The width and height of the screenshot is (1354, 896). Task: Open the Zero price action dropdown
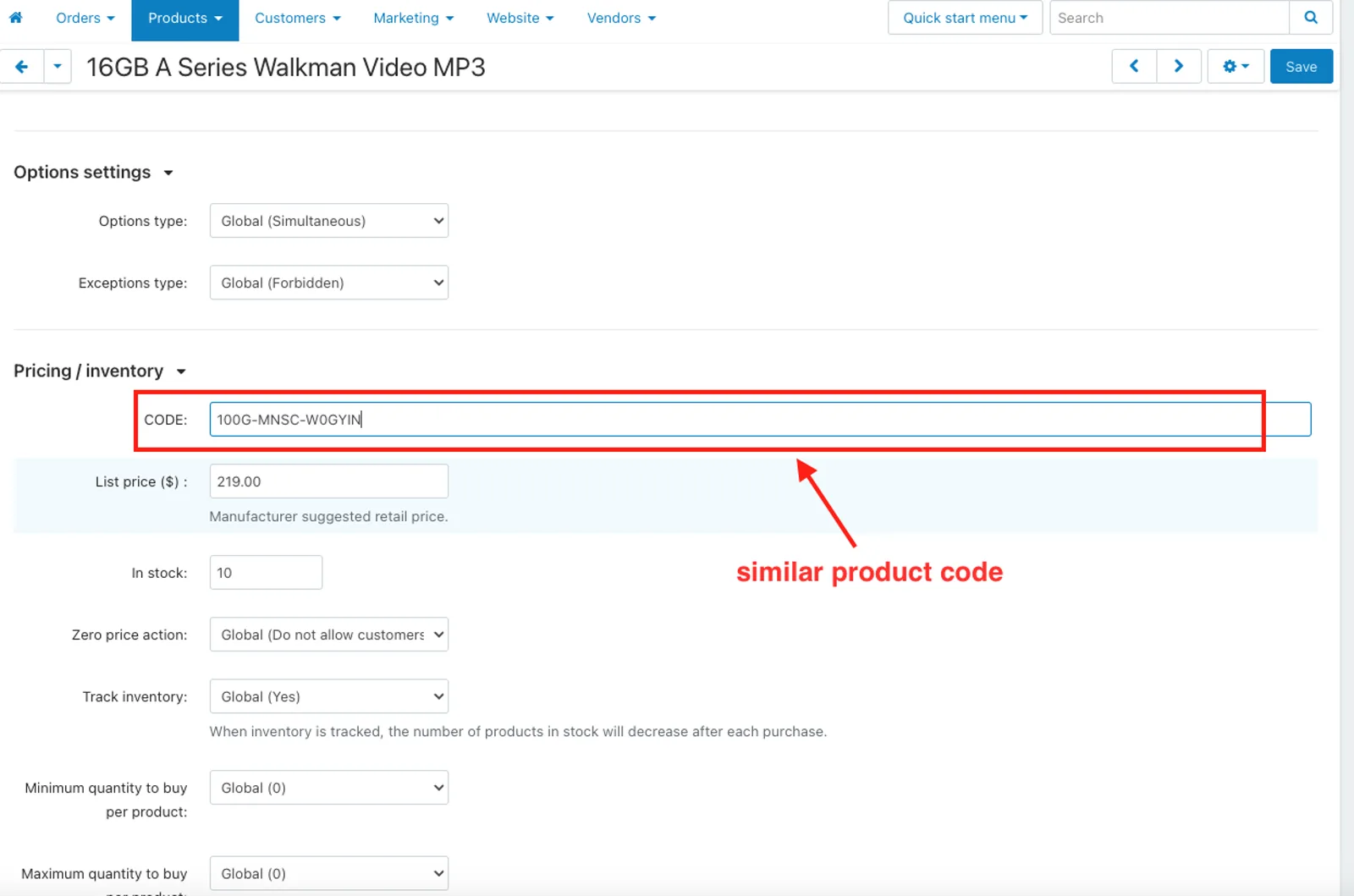point(329,635)
